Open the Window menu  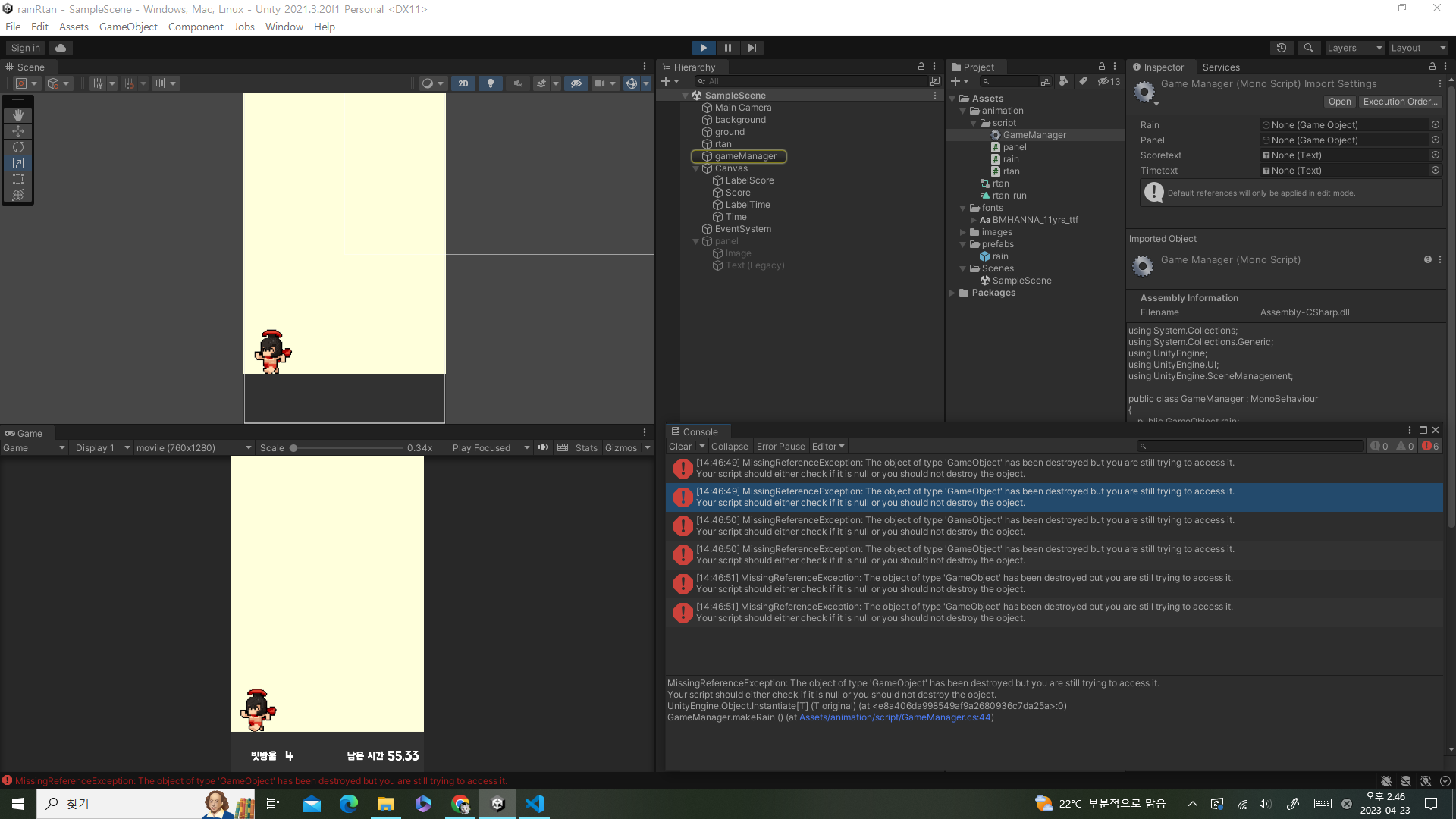coord(284,27)
